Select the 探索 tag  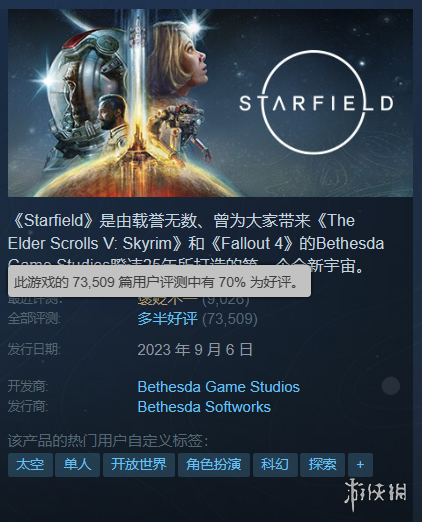tap(322, 465)
